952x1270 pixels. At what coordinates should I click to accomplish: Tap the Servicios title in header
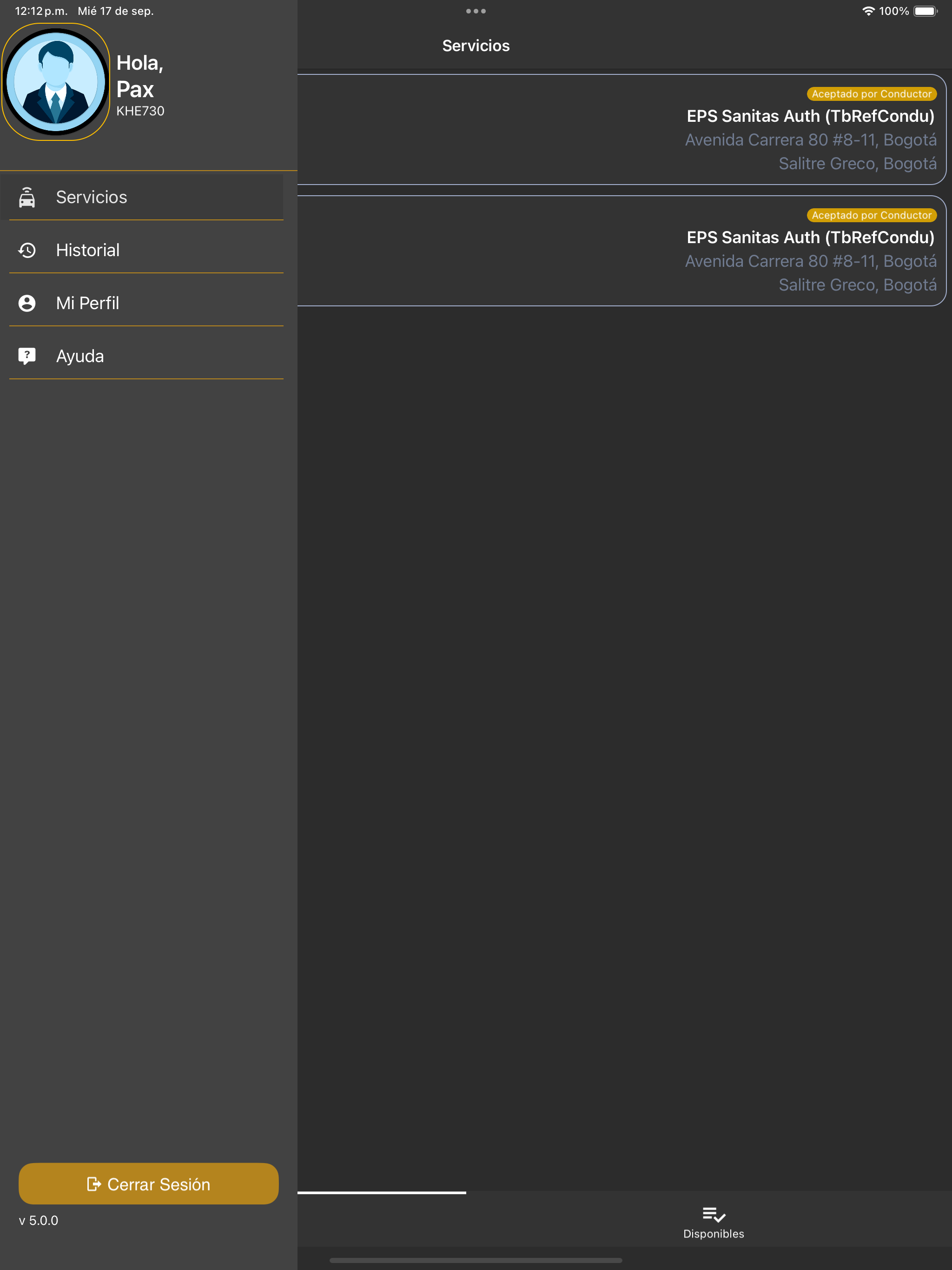click(476, 46)
